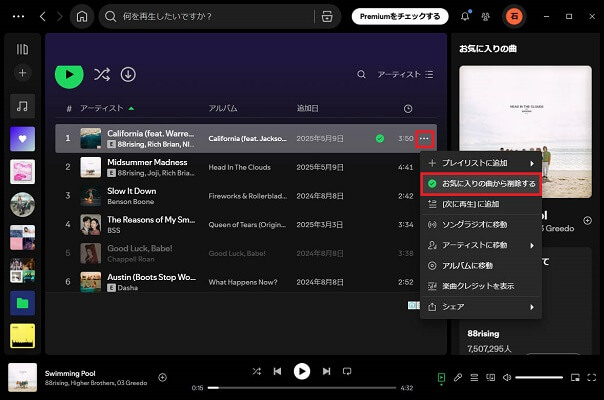The image size is (604, 400).
Task: Adjust the volume slider
Action: pyautogui.click(x=539, y=378)
